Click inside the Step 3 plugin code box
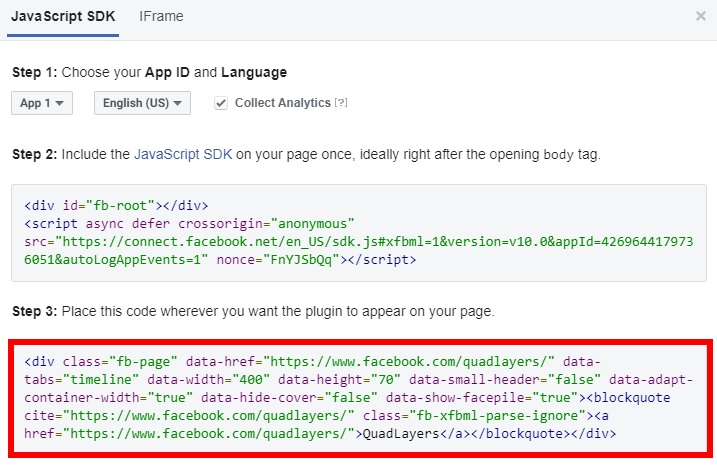 click(650, 435)
